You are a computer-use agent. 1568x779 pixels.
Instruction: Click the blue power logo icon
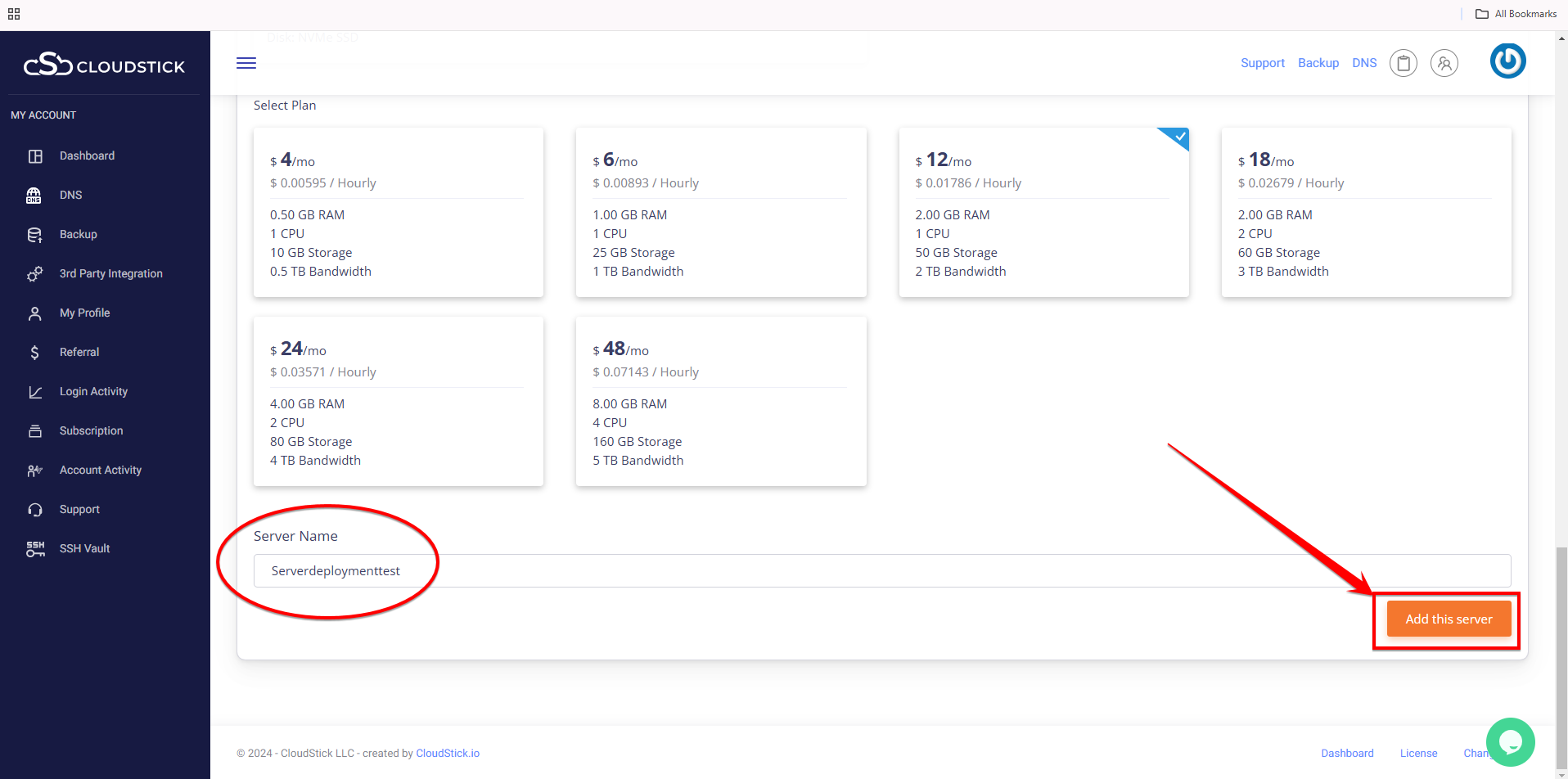1507,61
